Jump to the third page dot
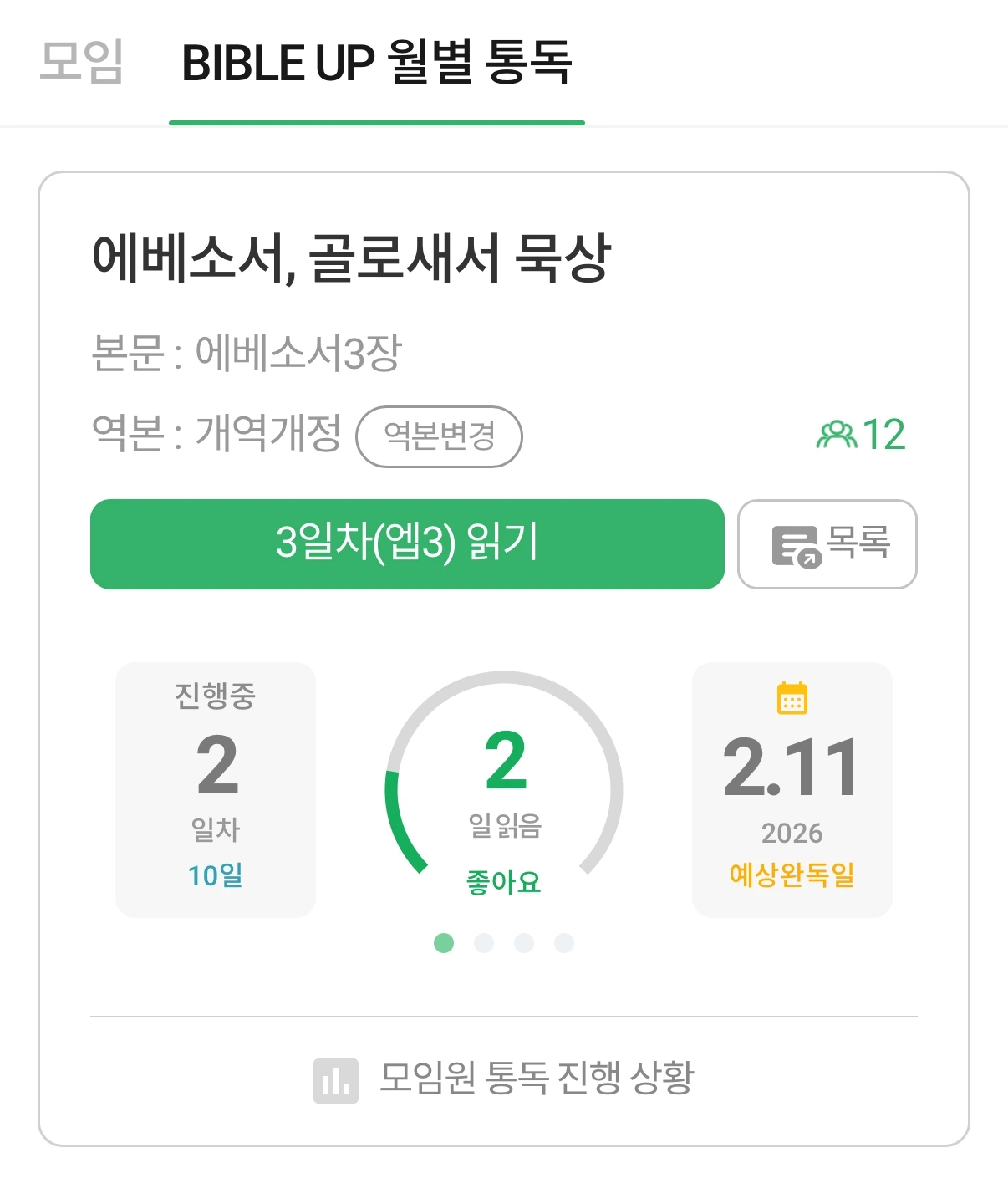Screen dimensions: 1008x1178 [x=524, y=943]
